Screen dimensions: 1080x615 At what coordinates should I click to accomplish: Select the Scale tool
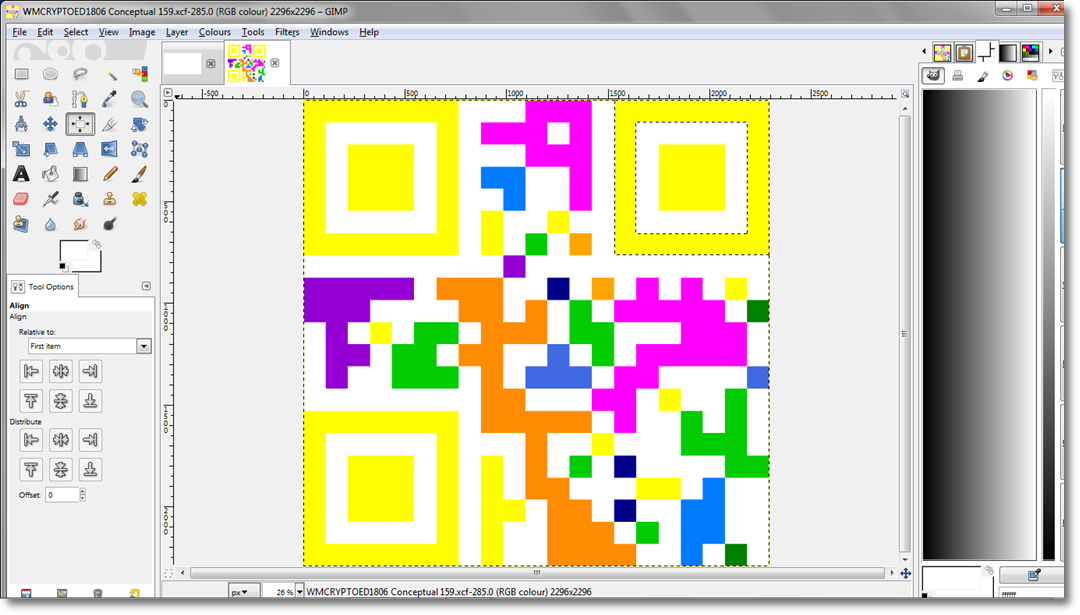pos(21,149)
